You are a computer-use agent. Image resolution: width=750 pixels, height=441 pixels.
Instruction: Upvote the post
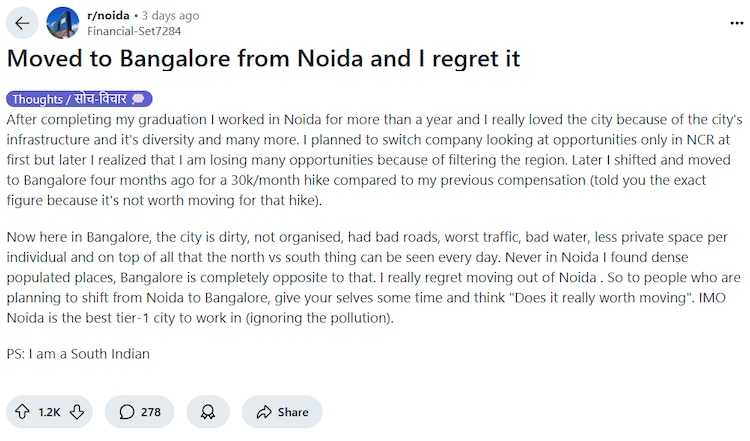[21, 411]
